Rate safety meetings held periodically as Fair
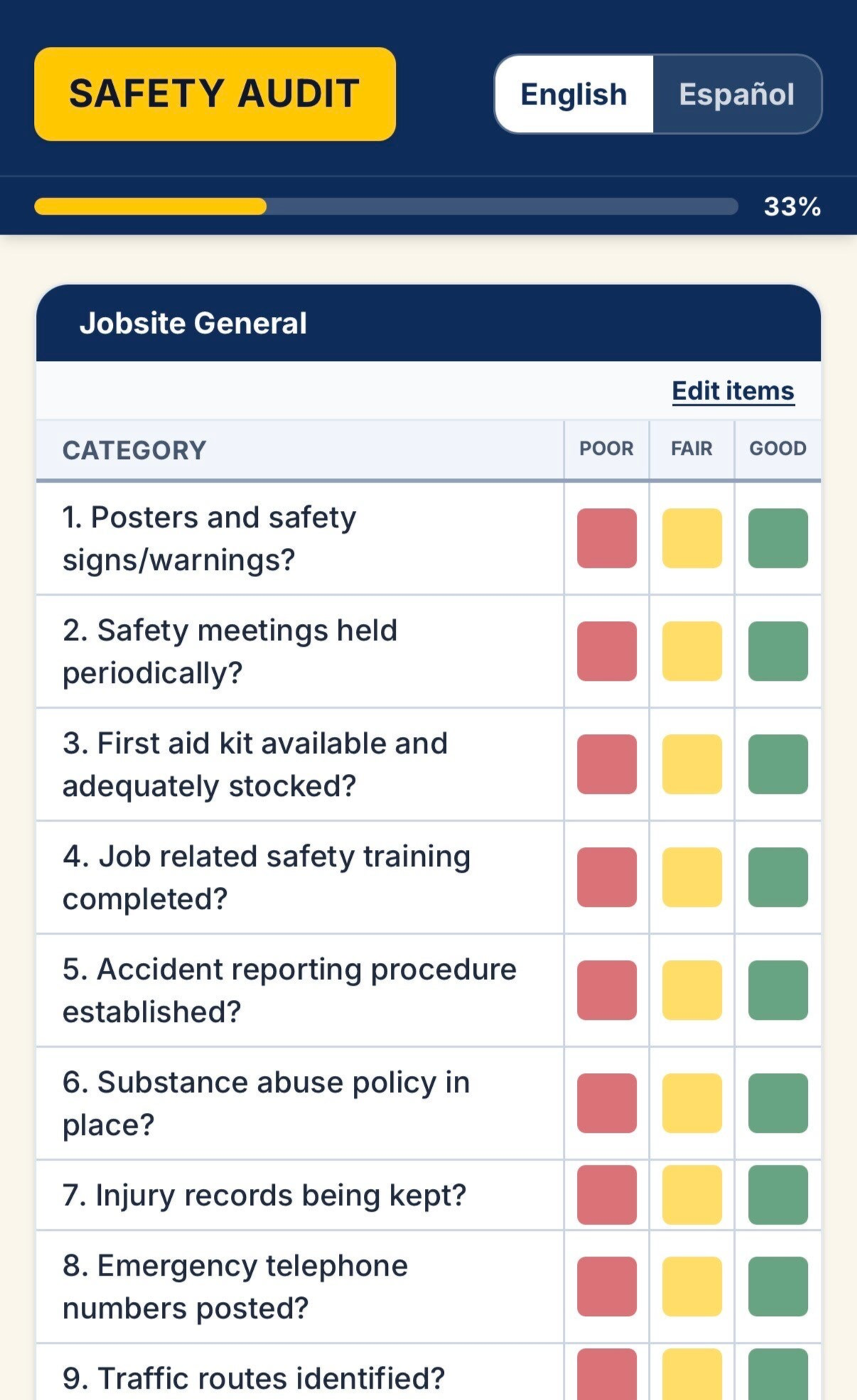857x1400 pixels. click(692, 651)
